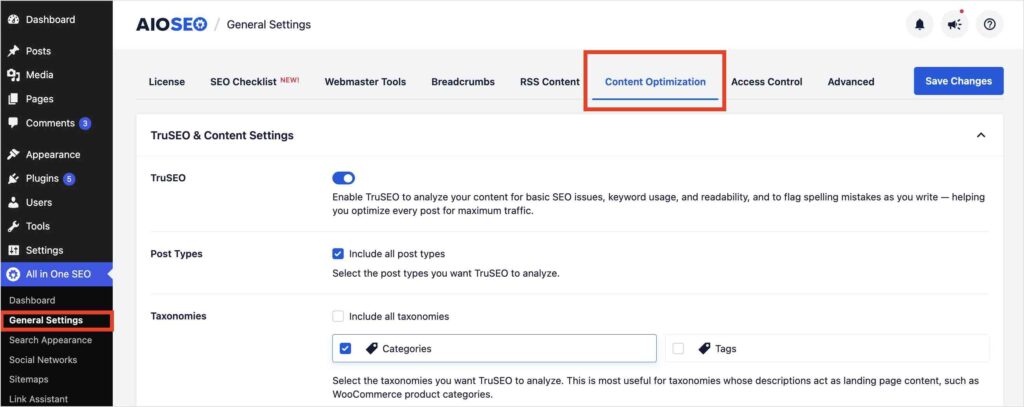
Task: Open Sitemaps submenu item
Action: tap(28, 380)
